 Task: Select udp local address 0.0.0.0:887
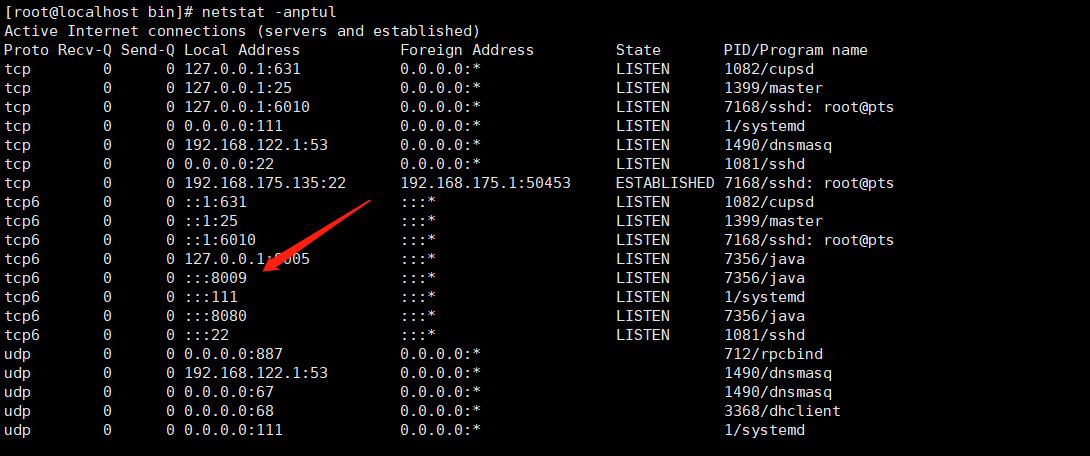pos(234,354)
